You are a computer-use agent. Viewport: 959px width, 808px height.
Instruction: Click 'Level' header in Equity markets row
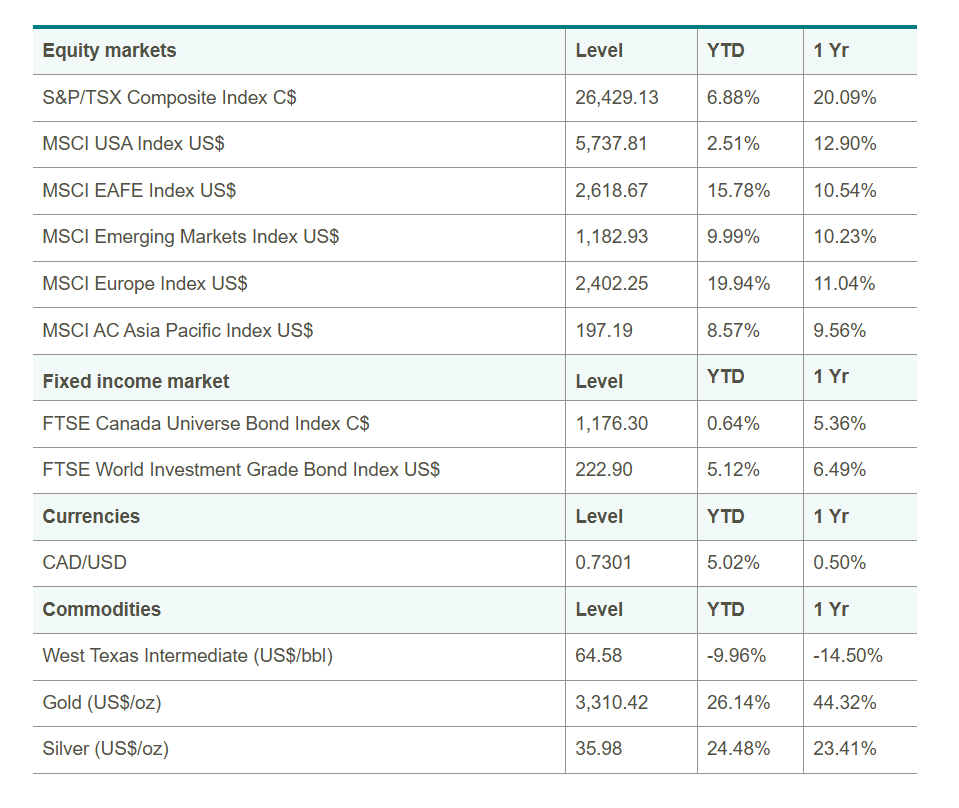coord(599,51)
